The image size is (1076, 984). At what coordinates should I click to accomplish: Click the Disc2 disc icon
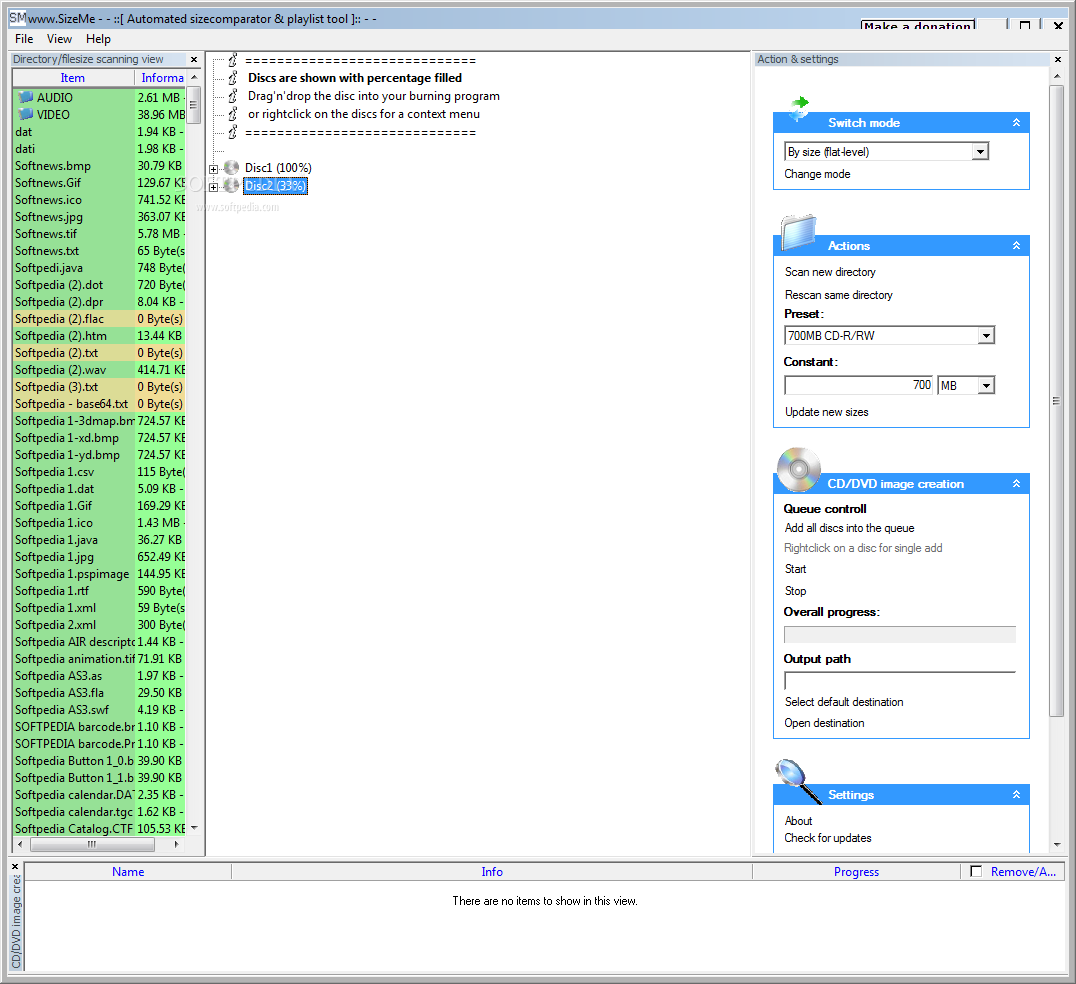click(x=231, y=185)
